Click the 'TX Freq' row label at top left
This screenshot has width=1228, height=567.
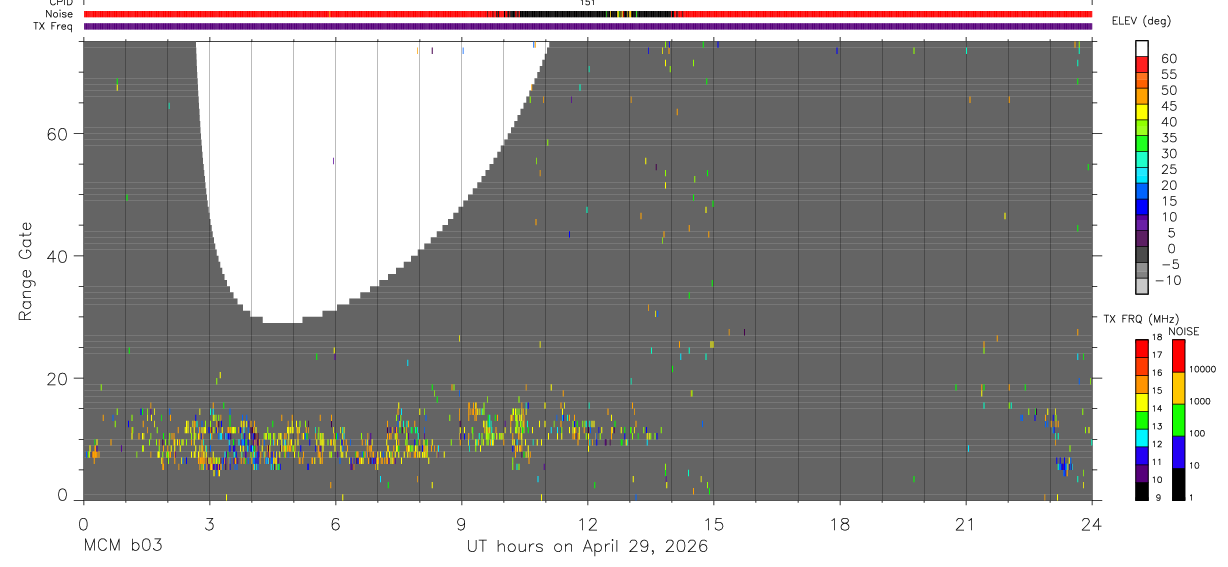[x=54, y=26]
